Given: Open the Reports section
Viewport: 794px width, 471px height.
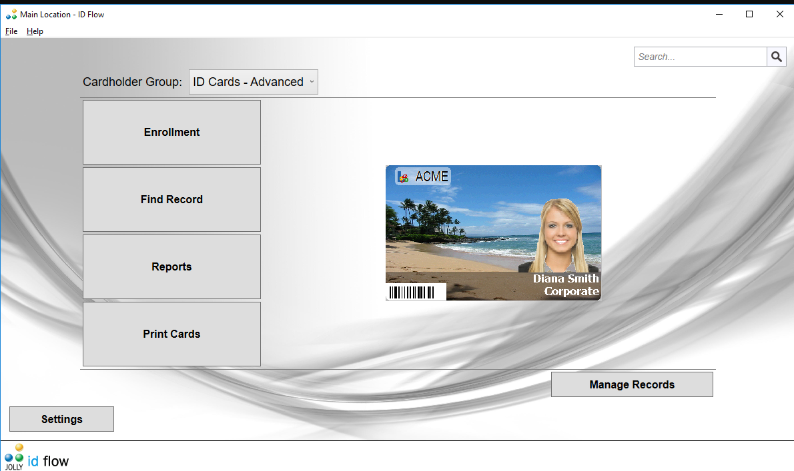Looking at the screenshot, I should [172, 267].
